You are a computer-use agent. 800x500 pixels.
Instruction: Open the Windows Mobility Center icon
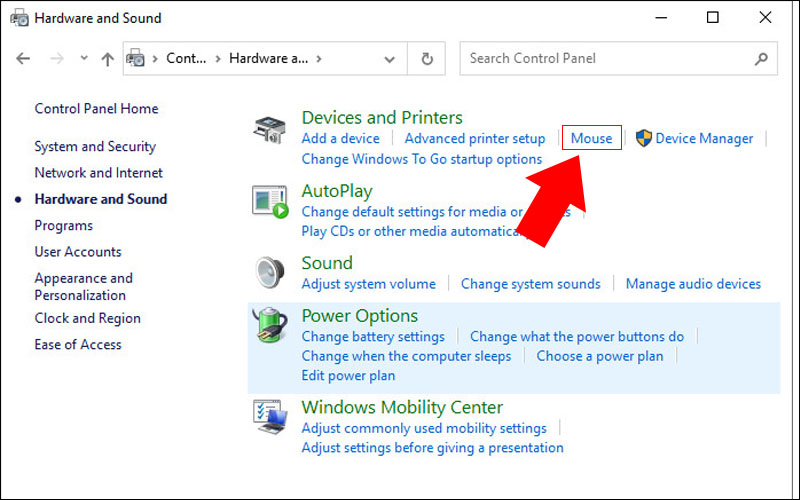point(270,416)
